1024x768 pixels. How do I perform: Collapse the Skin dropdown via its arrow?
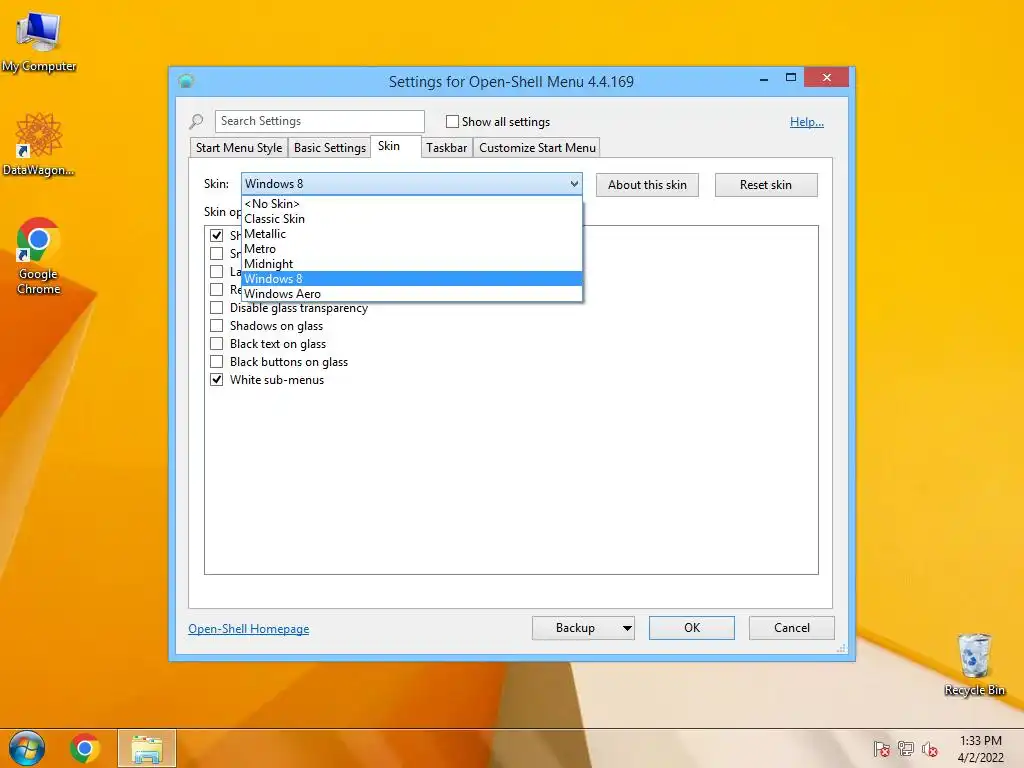click(x=574, y=184)
